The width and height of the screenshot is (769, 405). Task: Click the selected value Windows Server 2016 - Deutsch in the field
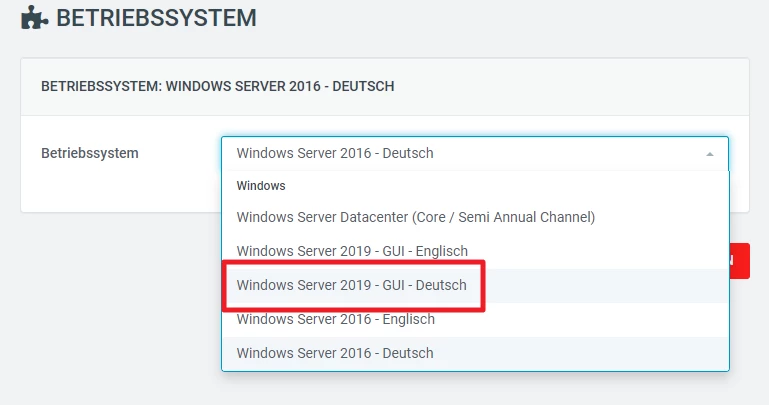click(x=335, y=154)
